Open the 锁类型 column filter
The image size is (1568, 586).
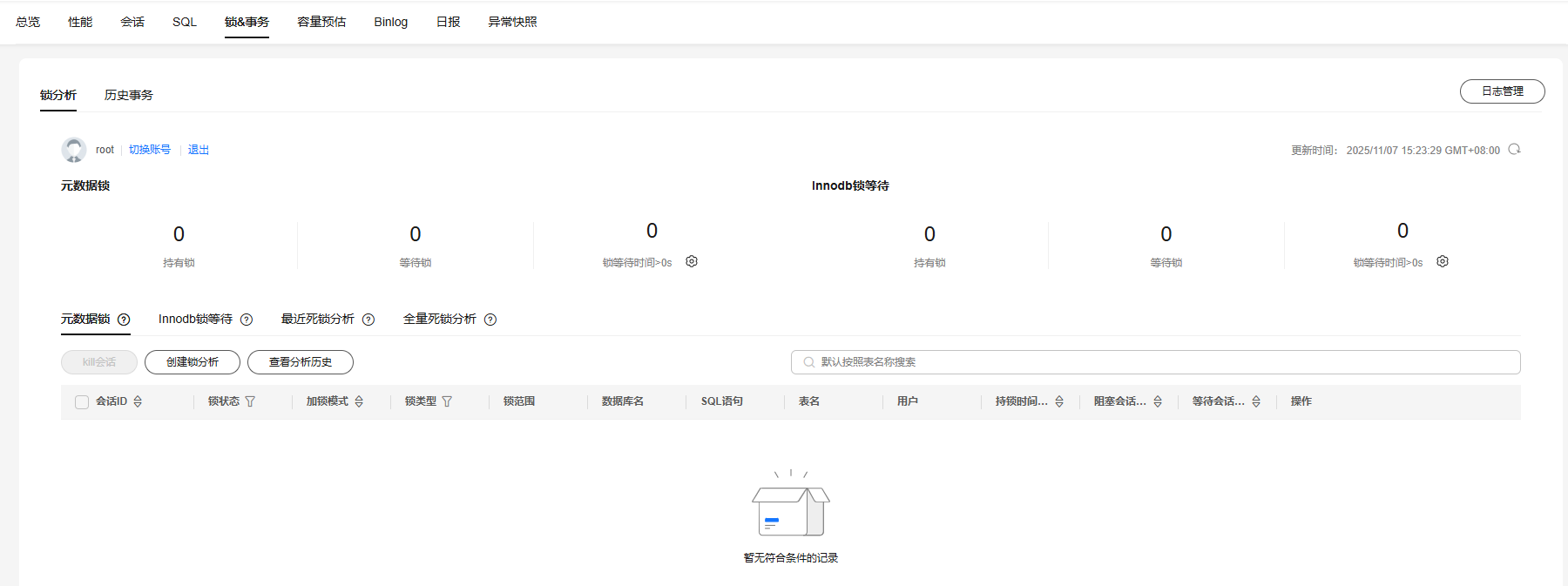(448, 401)
